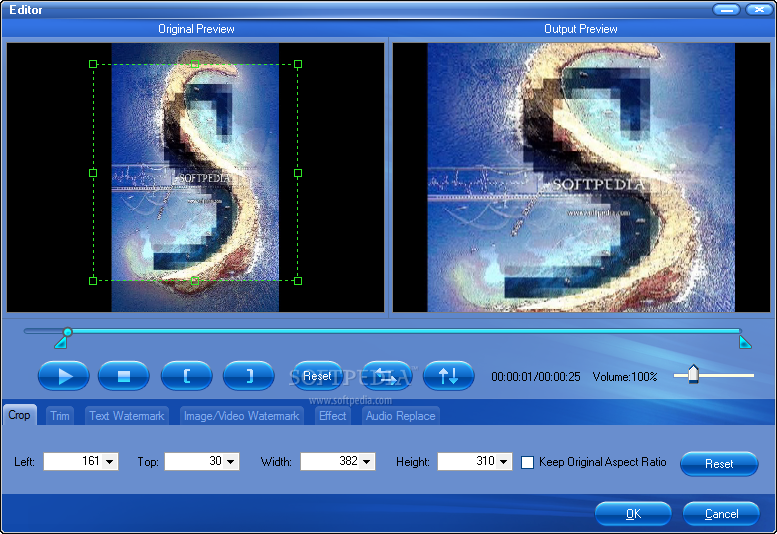Viewport: 777px width, 534px height.
Task: Flip the video vertically
Action: click(448, 376)
